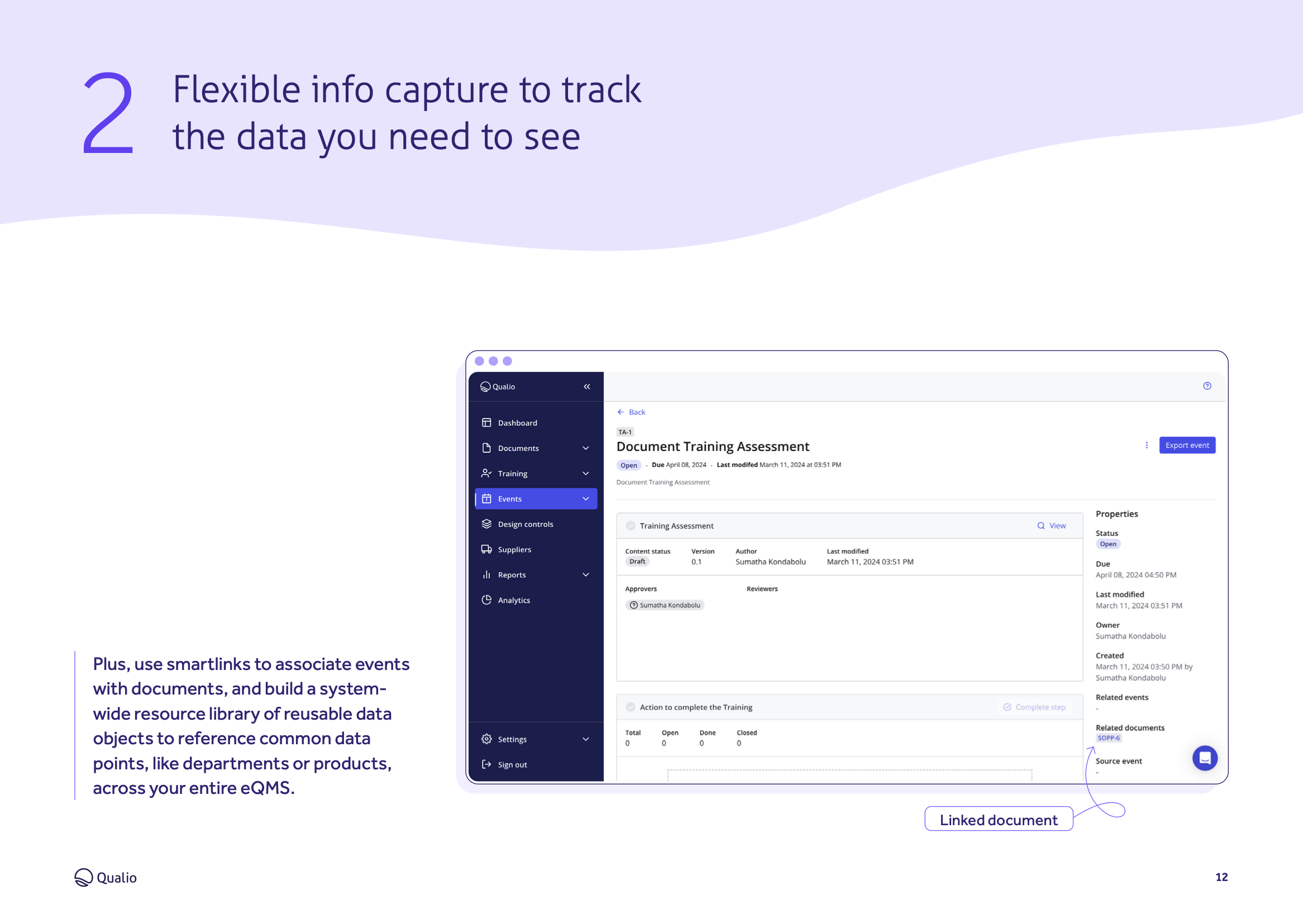
Task: Select Events in the sidebar menu
Action: pos(536,499)
